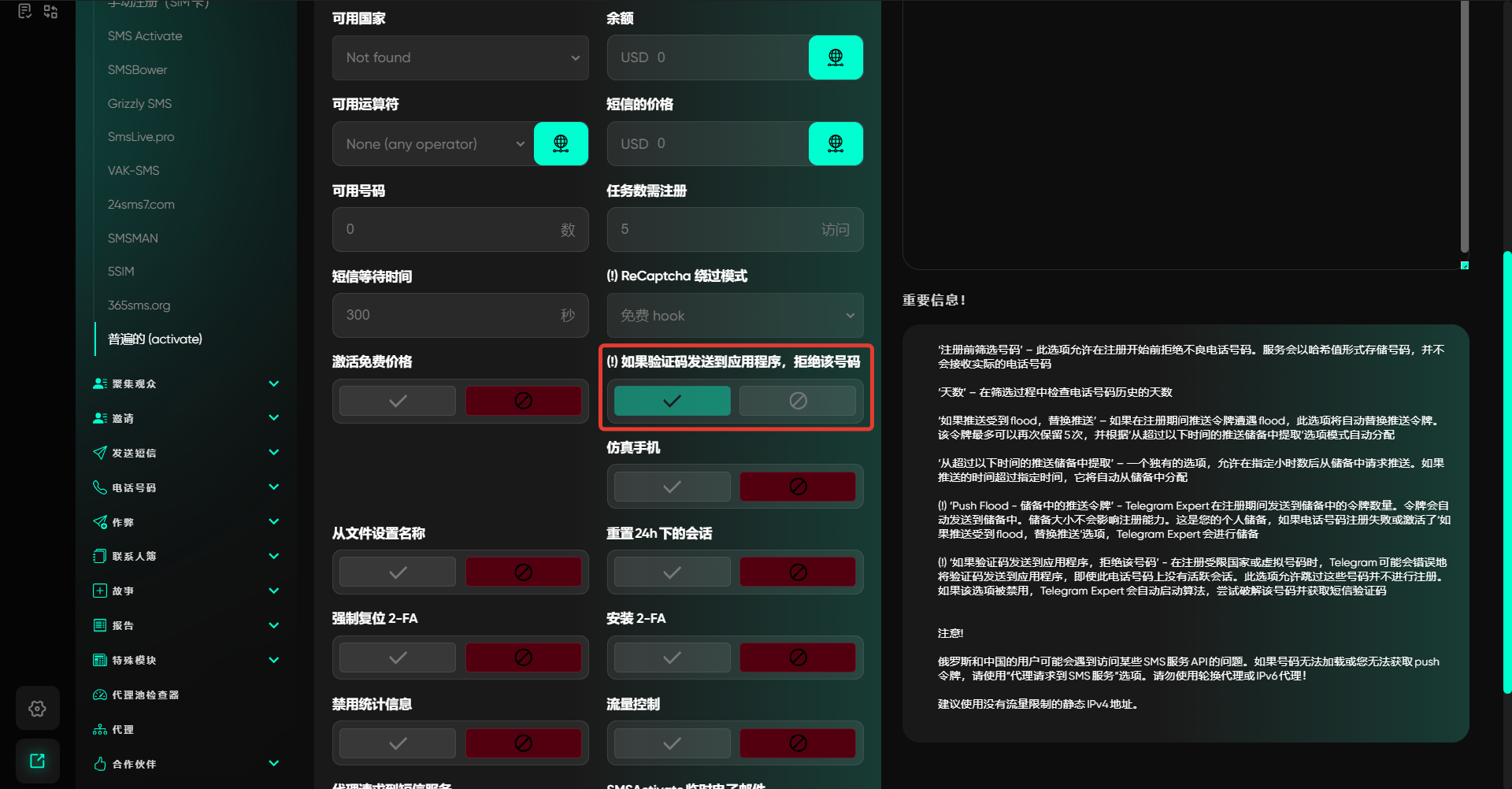
Task: Click the checklist document icon at the top-left
Action: tap(24, 11)
